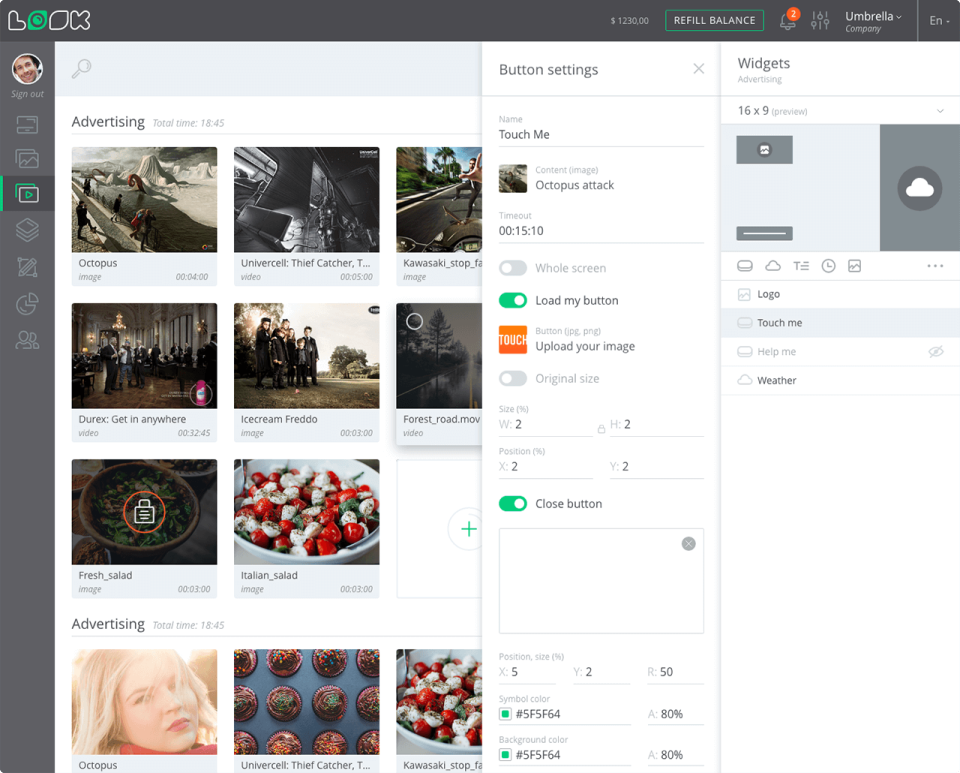
Task: Open the En language selector
Action: (939, 21)
